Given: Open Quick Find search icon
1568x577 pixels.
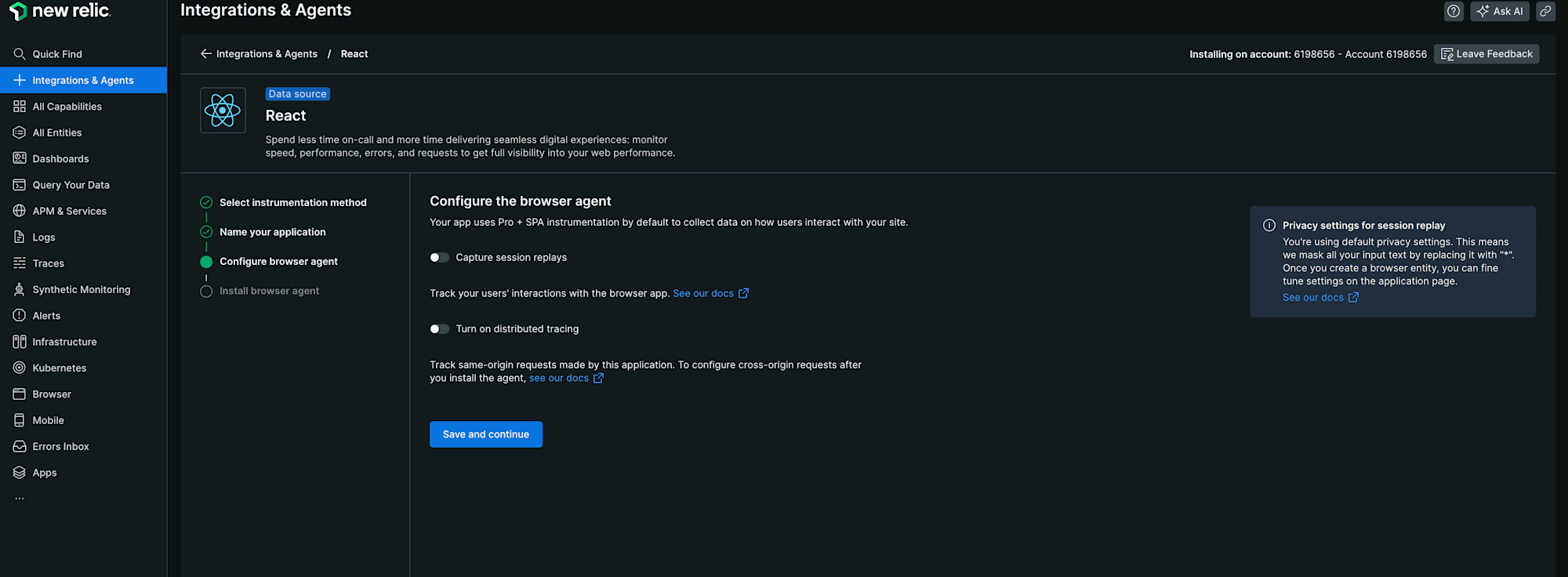Looking at the screenshot, I should tap(20, 54).
